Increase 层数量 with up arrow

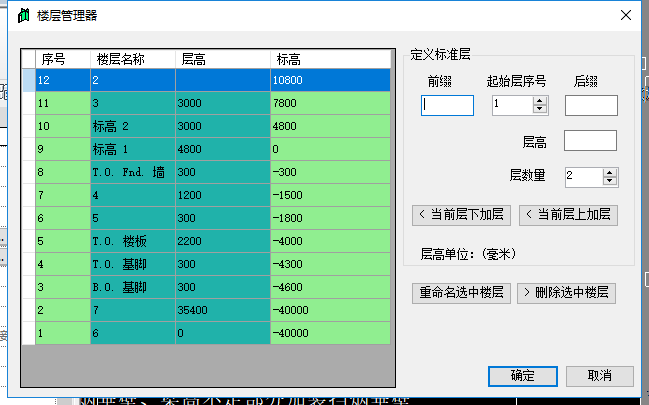(610, 173)
